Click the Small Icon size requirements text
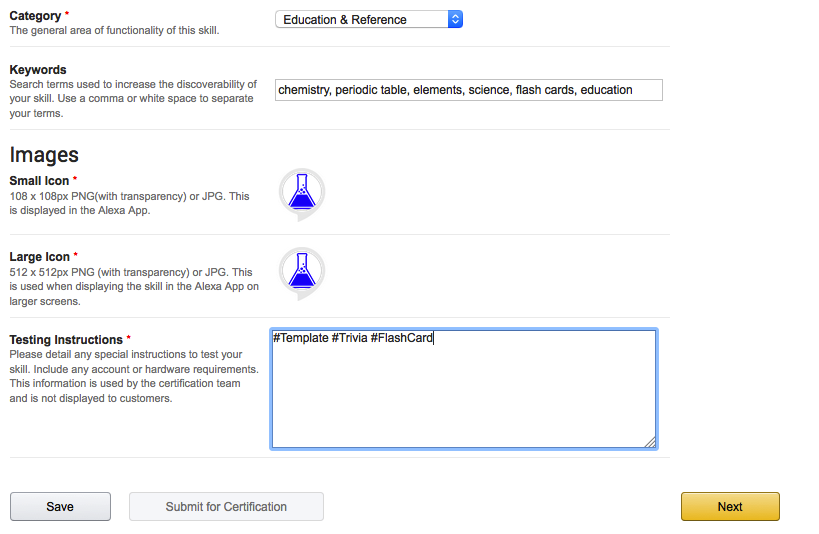This screenshot has width=819, height=534. [129, 203]
